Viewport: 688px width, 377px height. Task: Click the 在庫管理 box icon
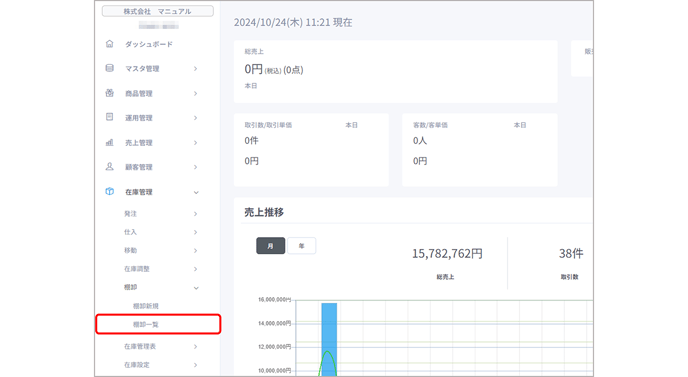click(110, 192)
